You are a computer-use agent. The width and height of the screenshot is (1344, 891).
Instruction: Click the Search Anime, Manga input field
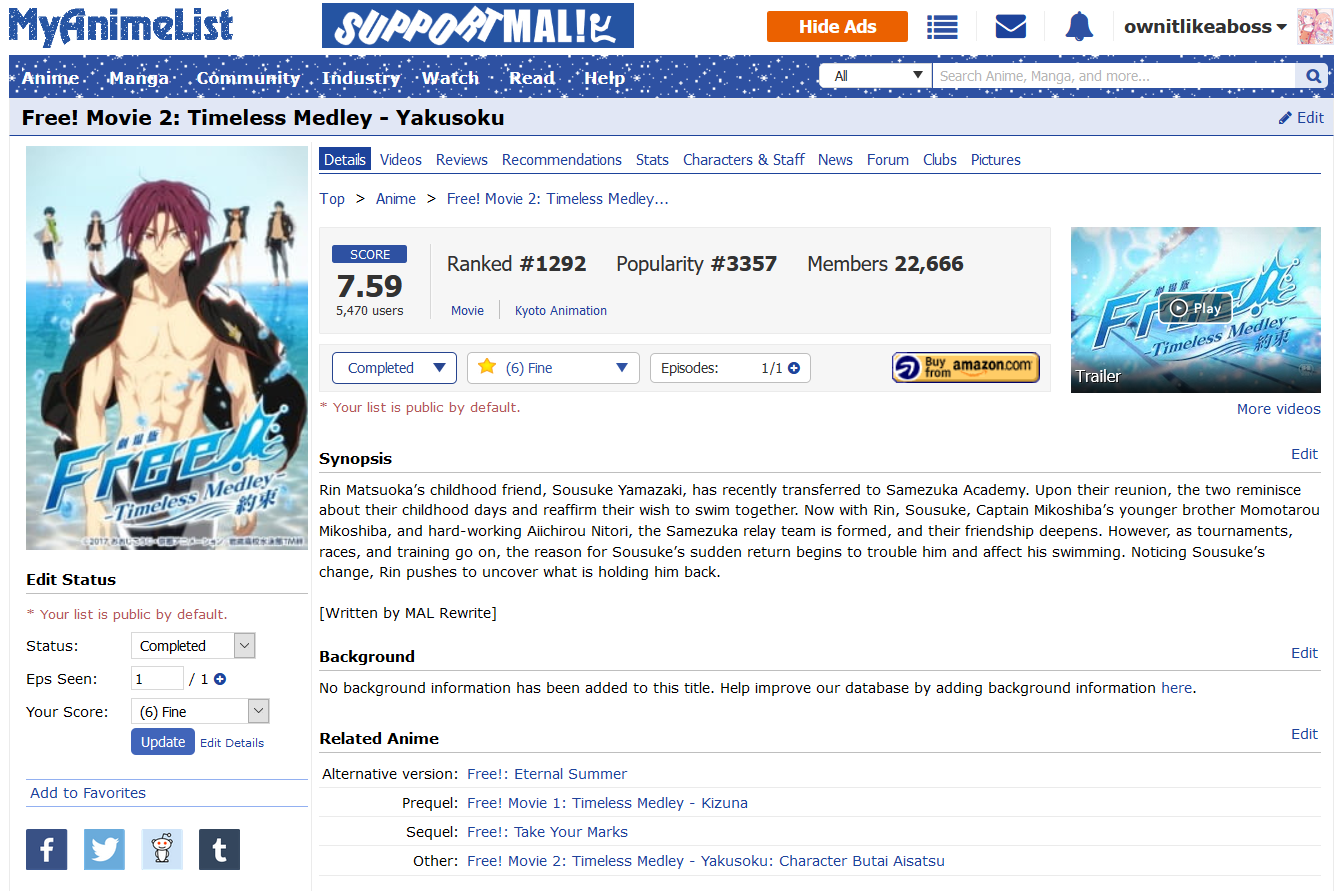pyautogui.click(x=1114, y=76)
